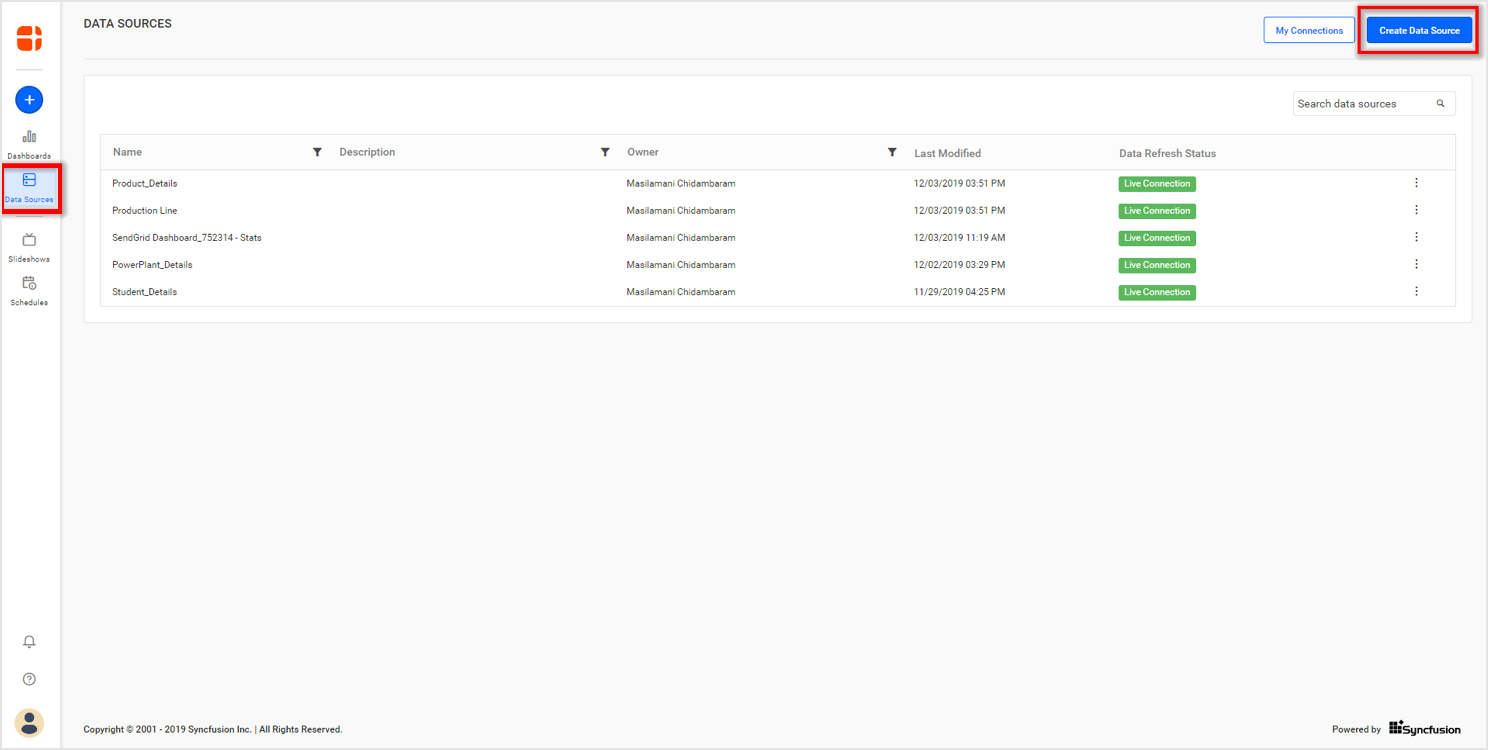The image size is (1488, 750).
Task: Click the search magnifier in the search box
Action: pyautogui.click(x=1440, y=103)
